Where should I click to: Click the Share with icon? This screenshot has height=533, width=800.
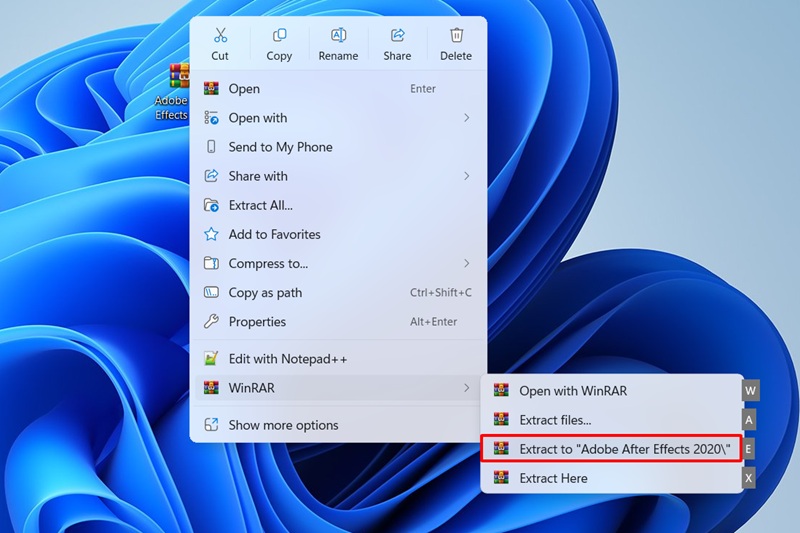pyautogui.click(x=211, y=176)
